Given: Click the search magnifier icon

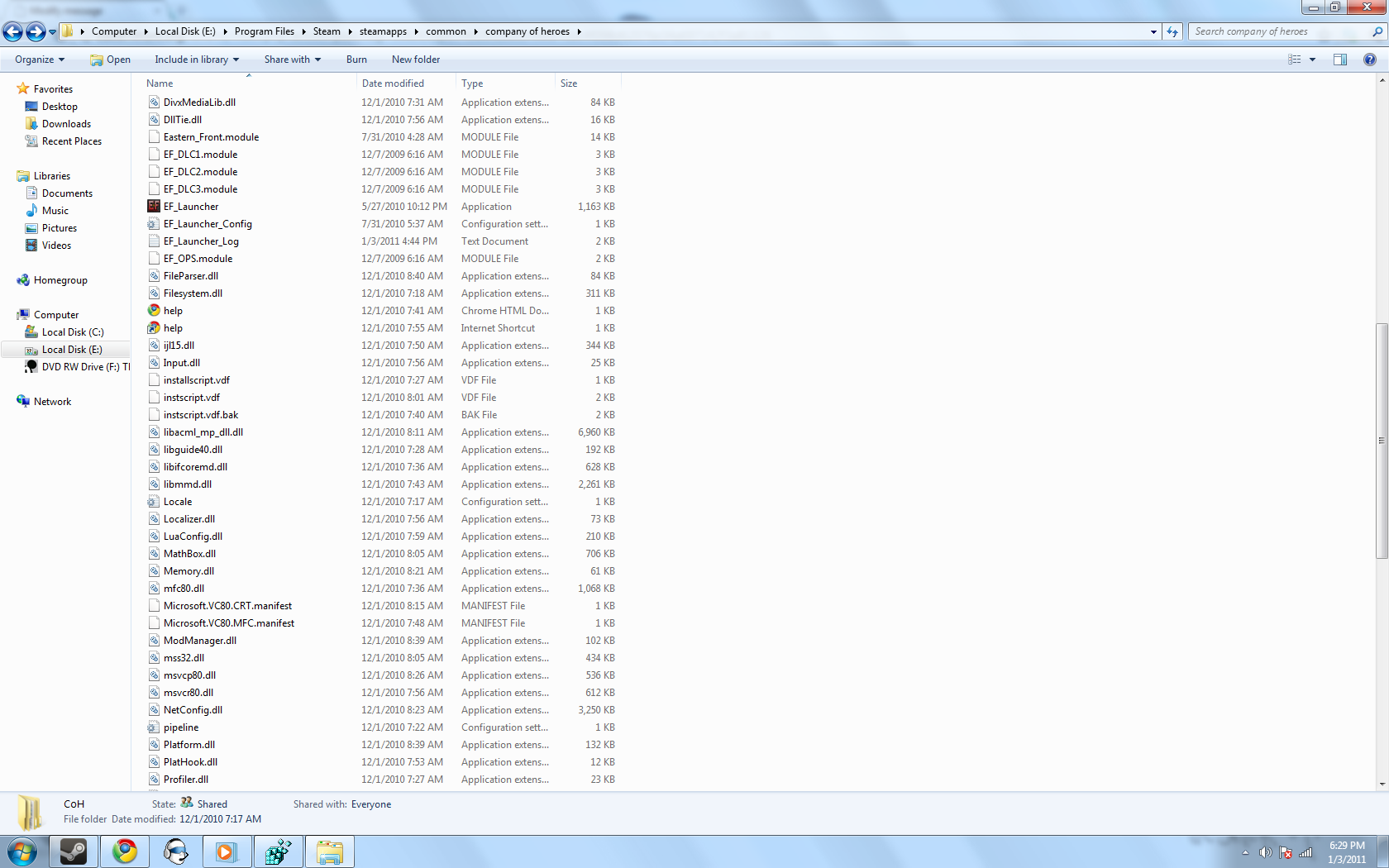Looking at the screenshot, I should 1377,31.
